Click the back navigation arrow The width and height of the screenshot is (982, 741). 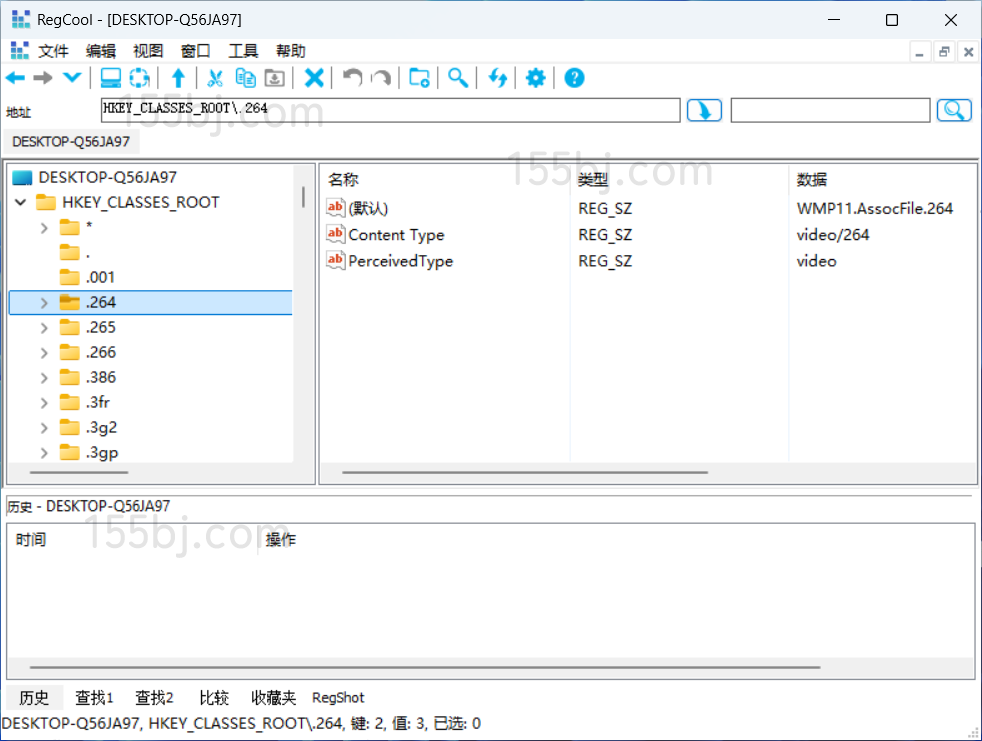16,78
